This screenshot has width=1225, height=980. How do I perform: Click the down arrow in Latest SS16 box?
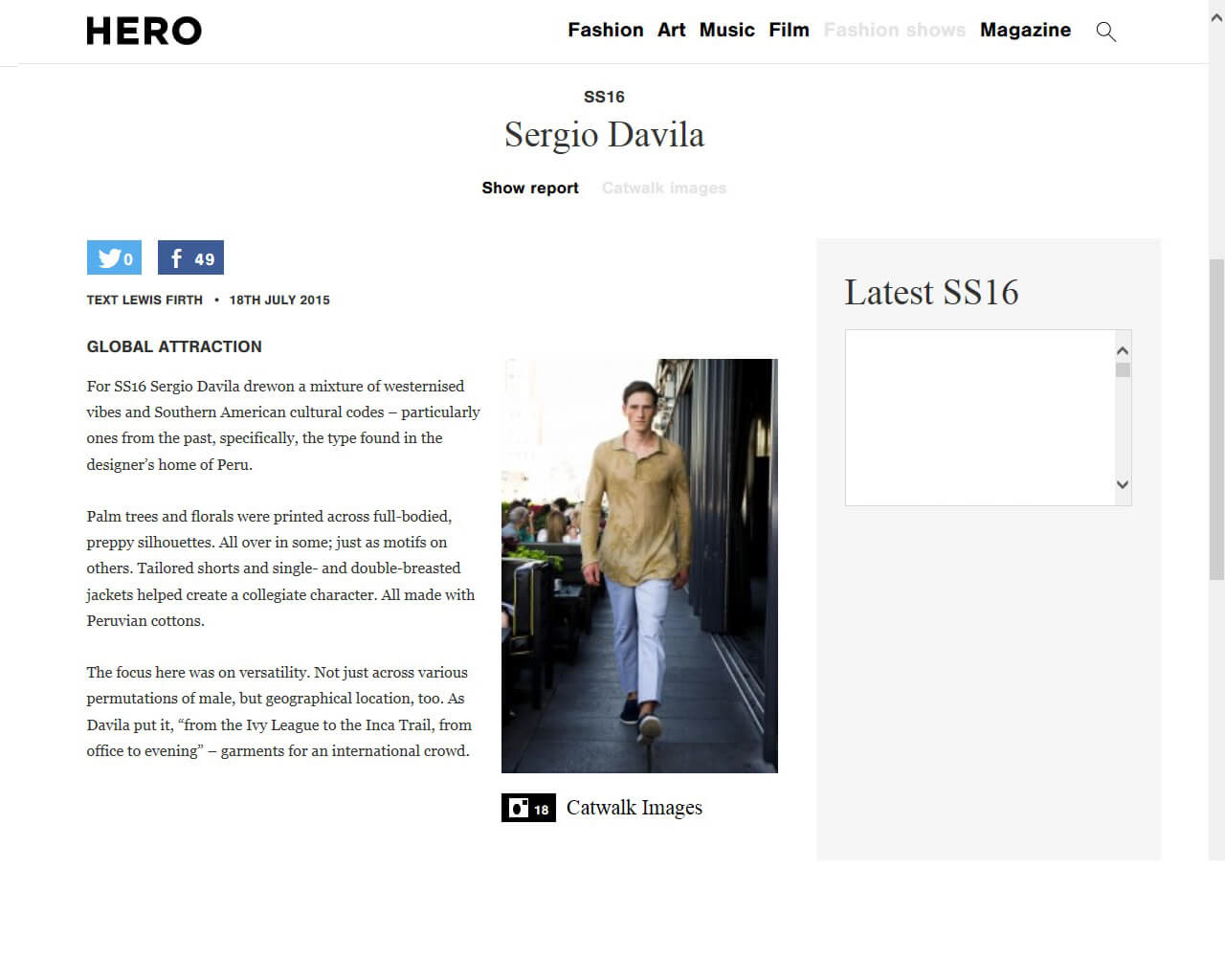click(x=1123, y=484)
